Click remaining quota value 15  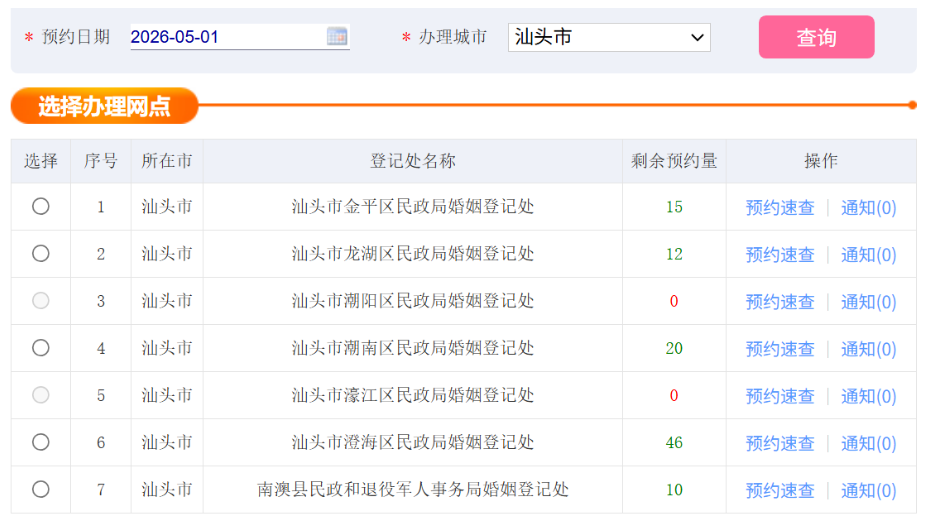click(674, 207)
